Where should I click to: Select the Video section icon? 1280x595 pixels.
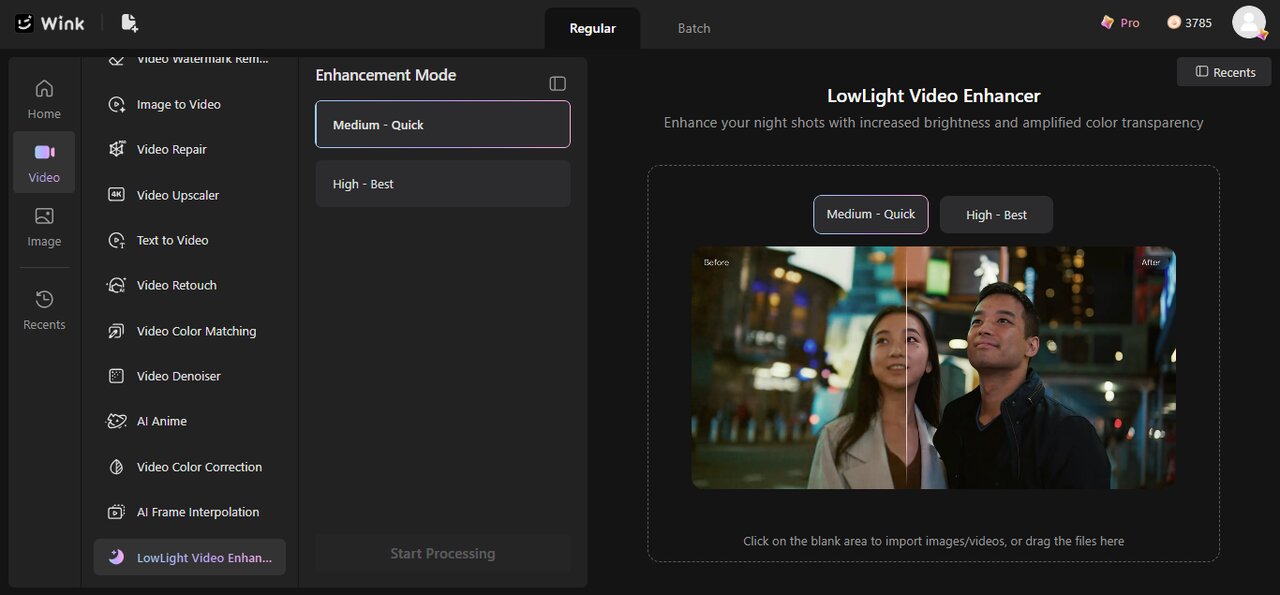(x=44, y=152)
